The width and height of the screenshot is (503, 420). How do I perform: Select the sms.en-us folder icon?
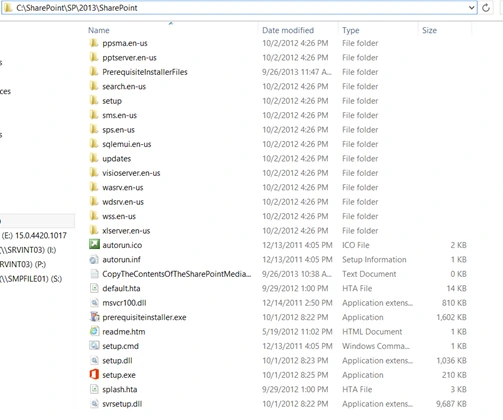click(x=94, y=115)
